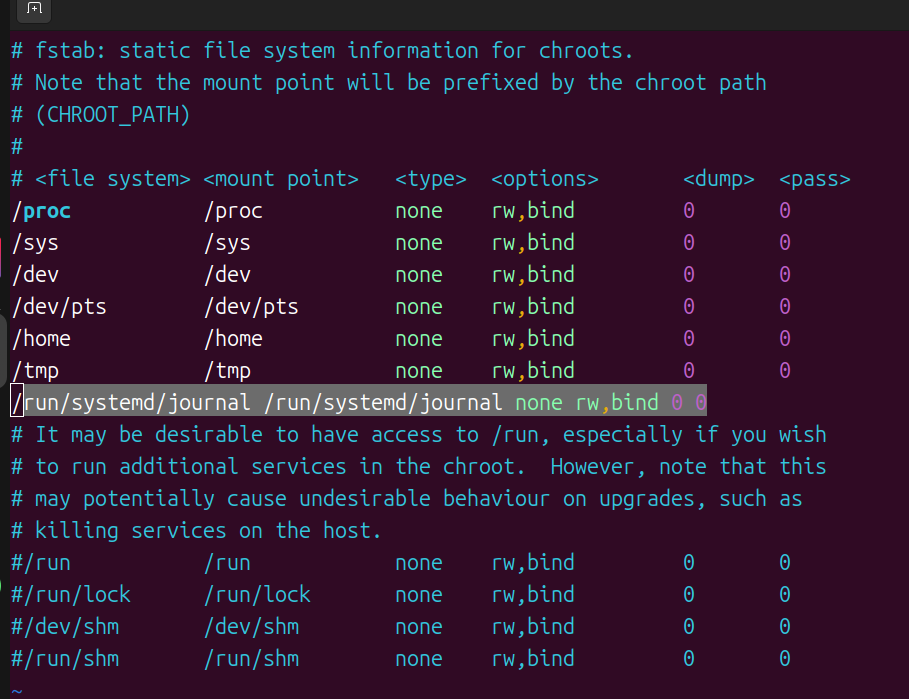Click the commented #/run file system entry
Screen dimensions: 909x699
(x=41, y=563)
